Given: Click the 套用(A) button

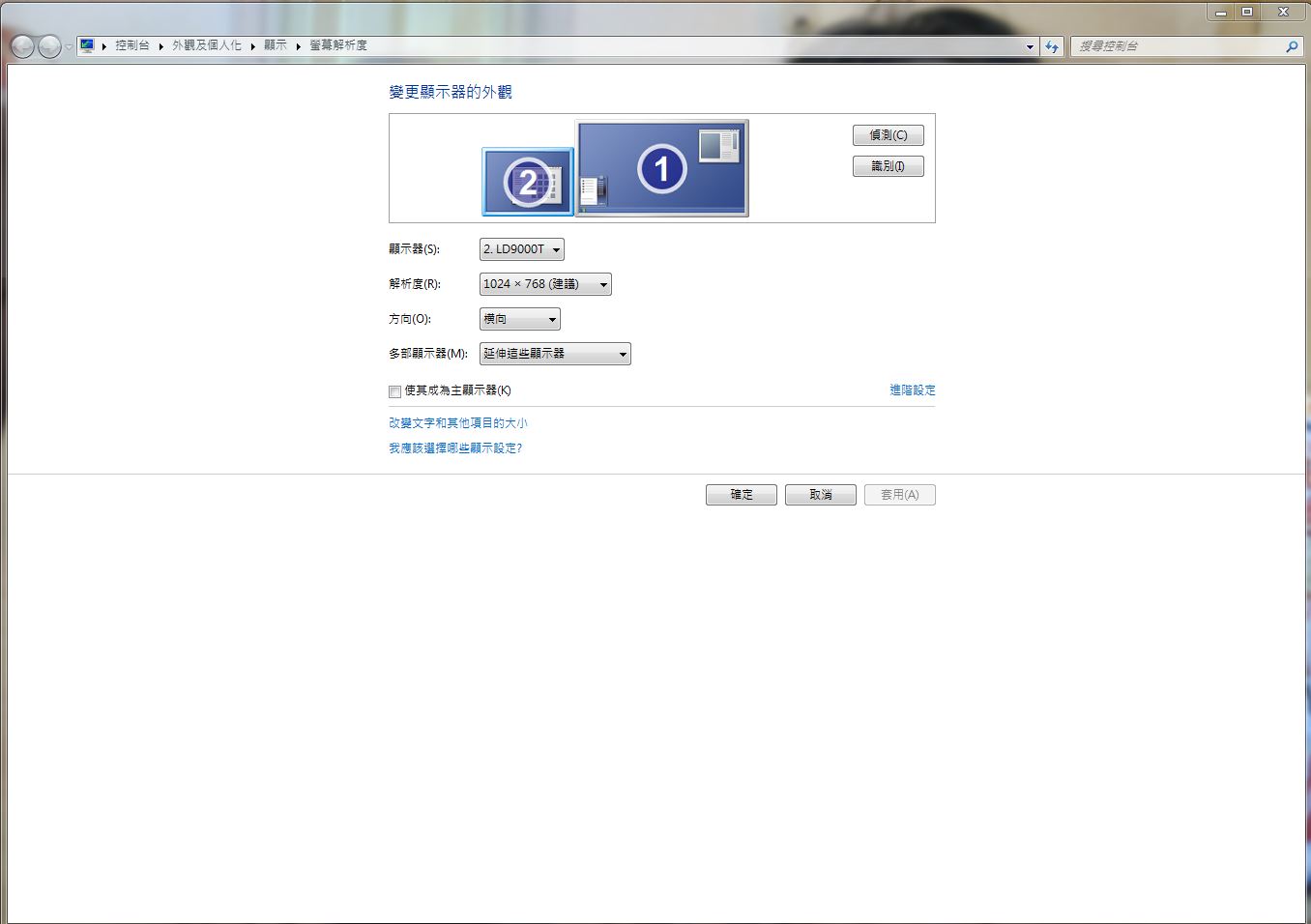Looking at the screenshot, I should (x=900, y=495).
